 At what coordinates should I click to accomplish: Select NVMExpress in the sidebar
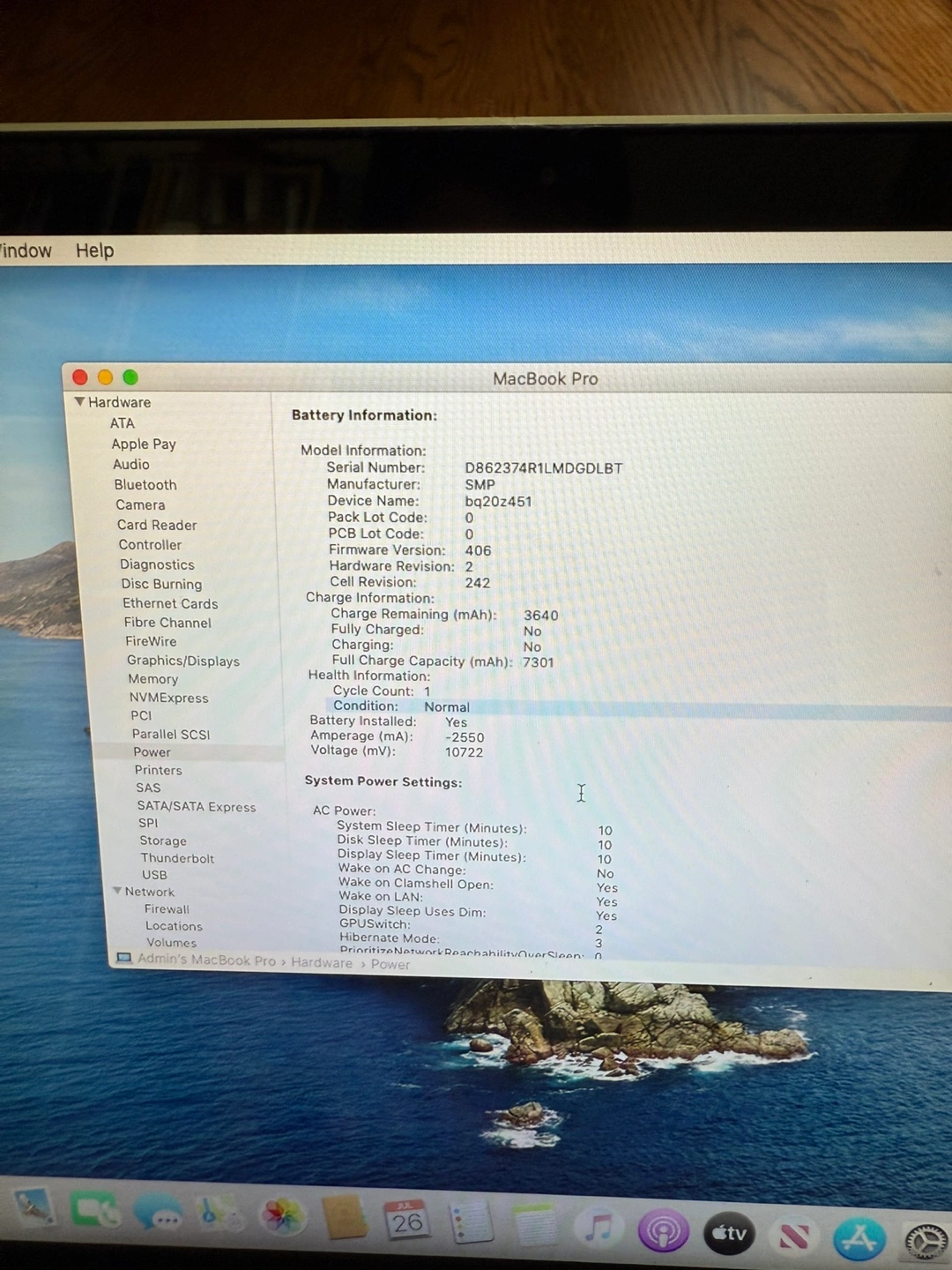[x=169, y=698]
